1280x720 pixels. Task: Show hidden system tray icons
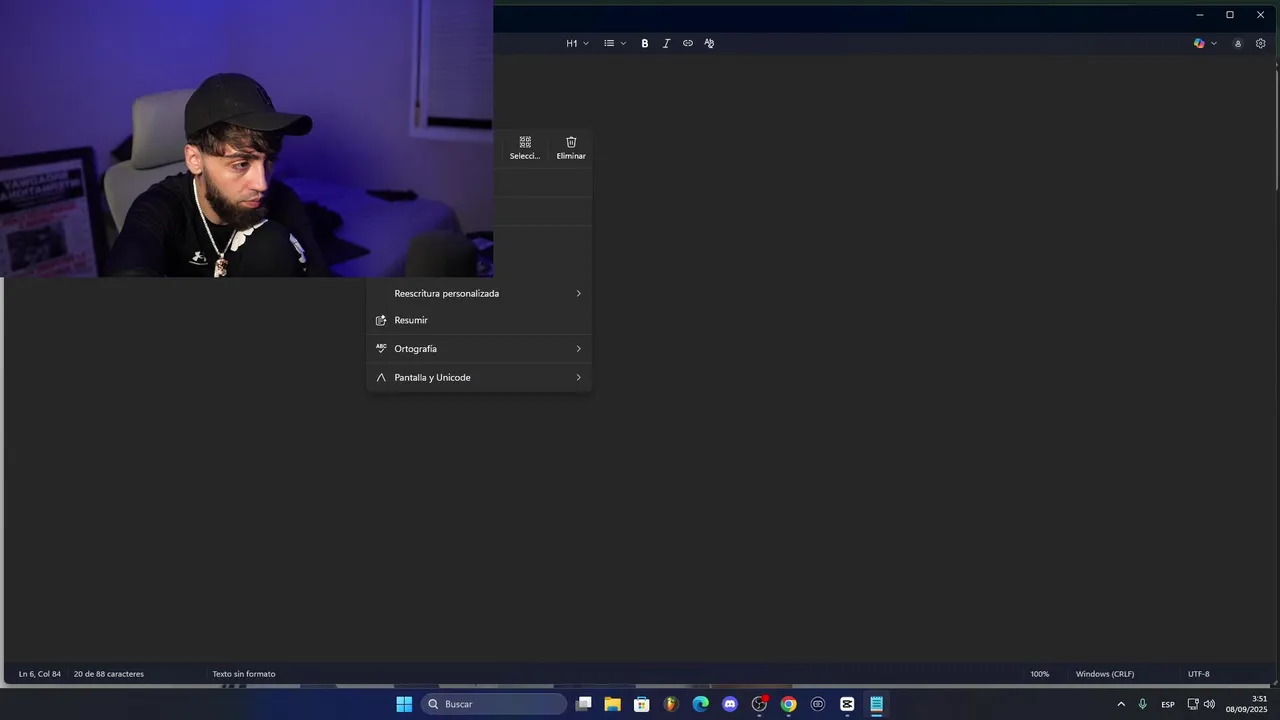(1121, 704)
